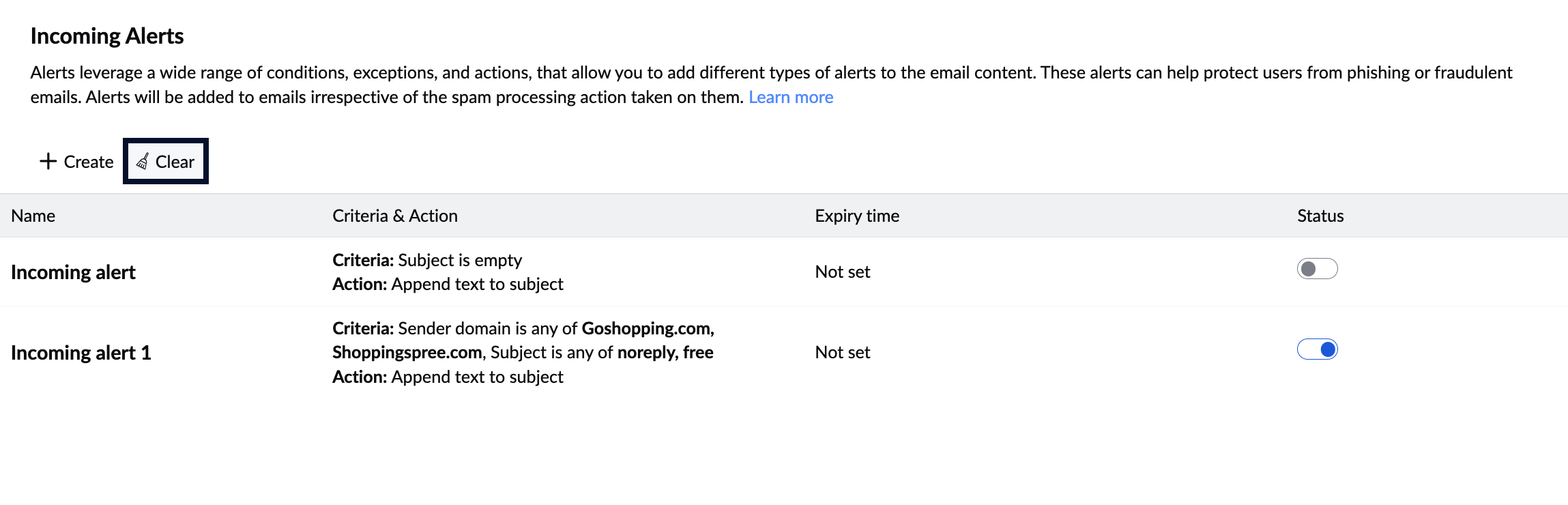Click the Incoming Alerts page heading

pyautogui.click(x=107, y=36)
